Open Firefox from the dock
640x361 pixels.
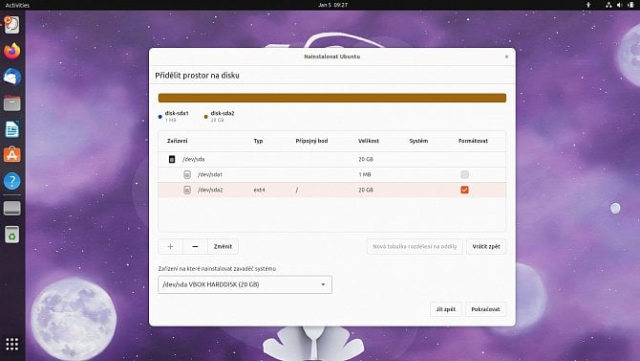[x=12, y=51]
